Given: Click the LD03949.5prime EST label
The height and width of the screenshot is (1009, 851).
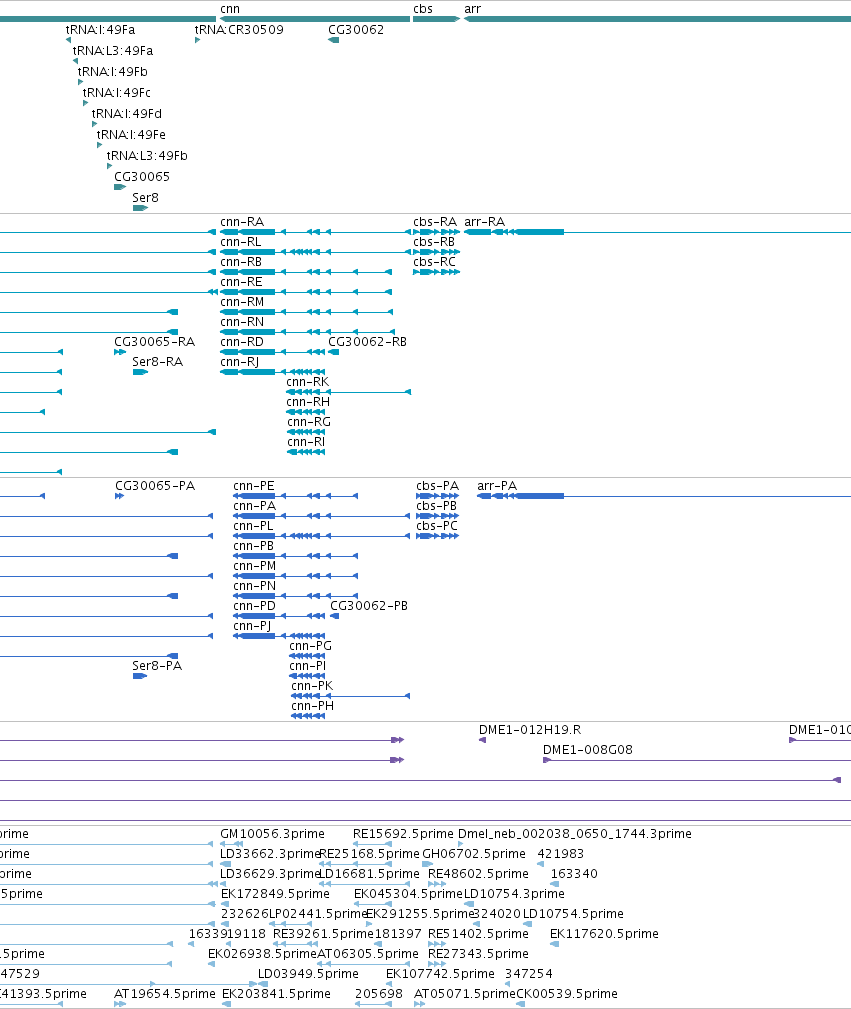Looking at the screenshot, I should pyautogui.click(x=308, y=974).
